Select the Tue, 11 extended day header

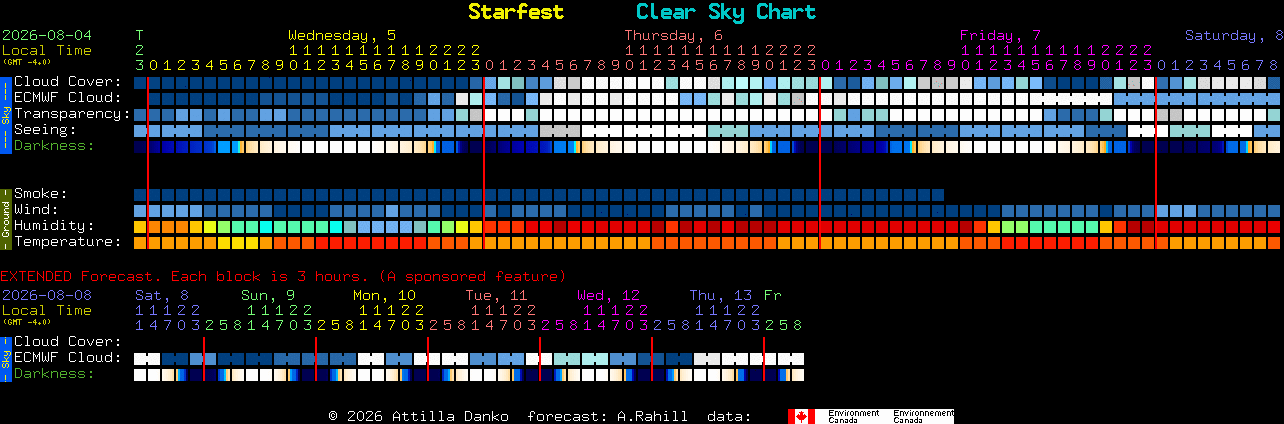pyautogui.click(x=496, y=295)
